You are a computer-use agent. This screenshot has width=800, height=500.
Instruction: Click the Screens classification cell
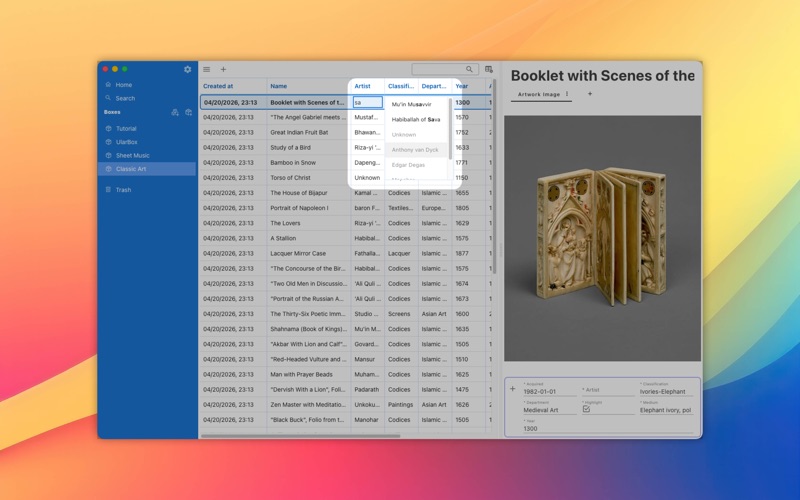(x=402, y=314)
